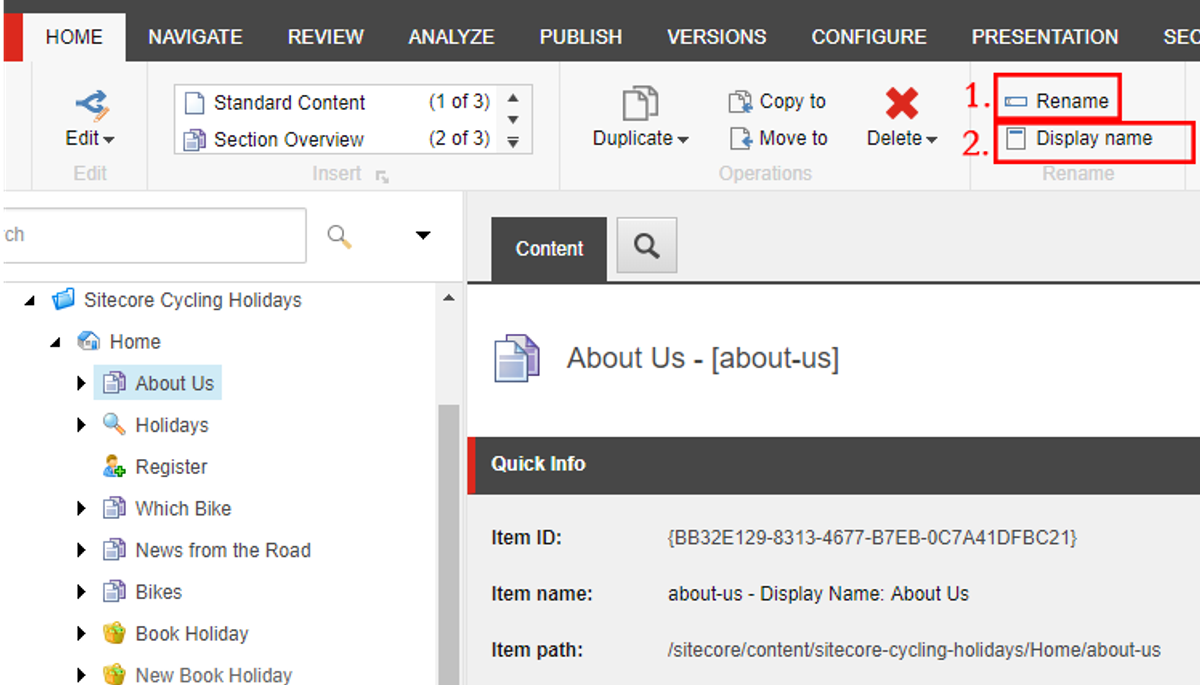The height and width of the screenshot is (685, 1200).
Task: Expand the Book Holiday tree node
Action: [81, 634]
